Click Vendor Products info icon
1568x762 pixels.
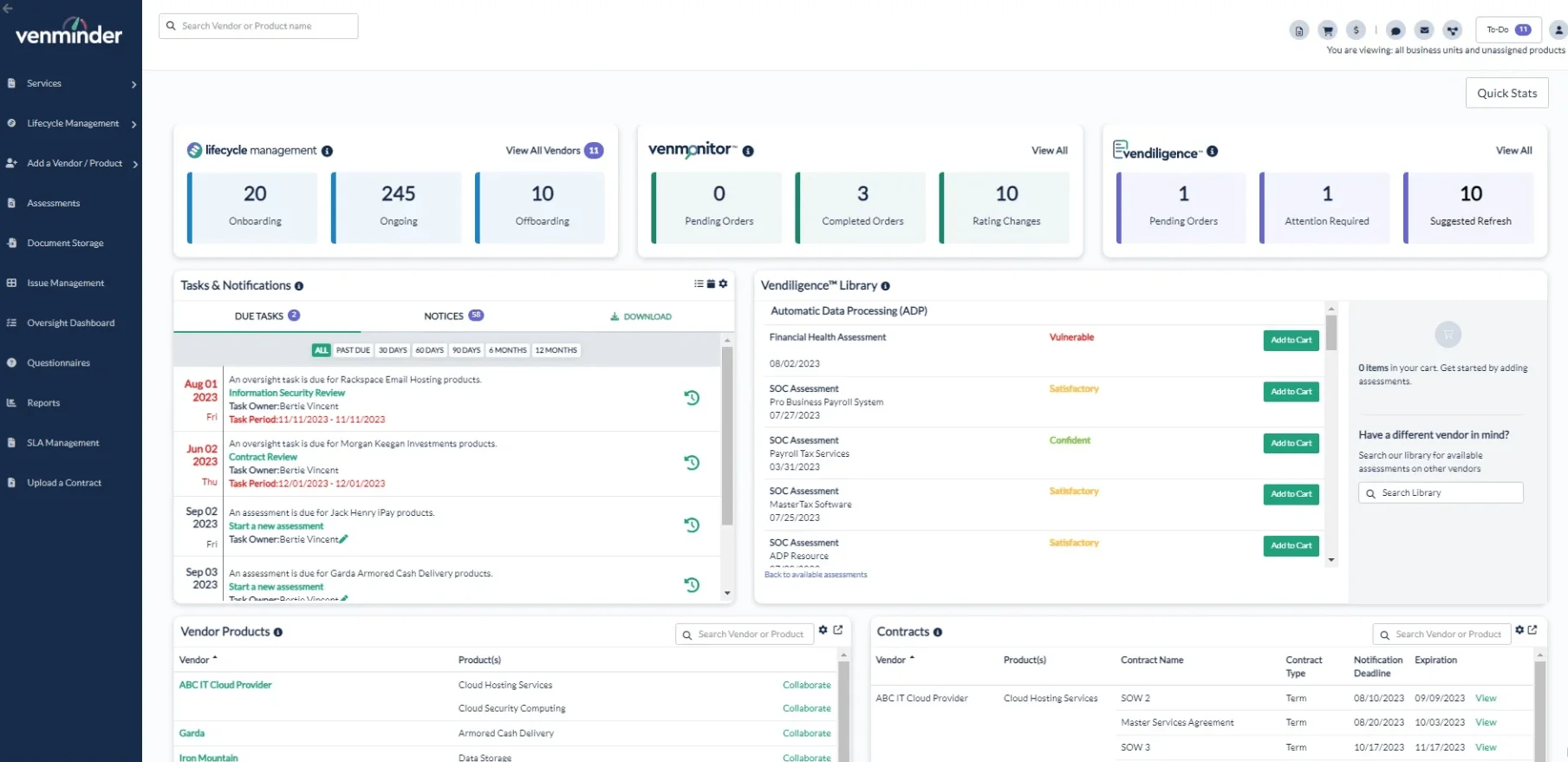click(278, 632)
